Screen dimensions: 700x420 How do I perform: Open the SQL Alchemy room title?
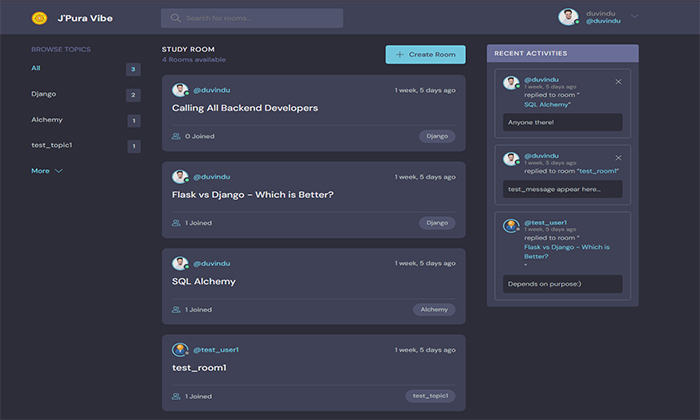tap(204, 281)
